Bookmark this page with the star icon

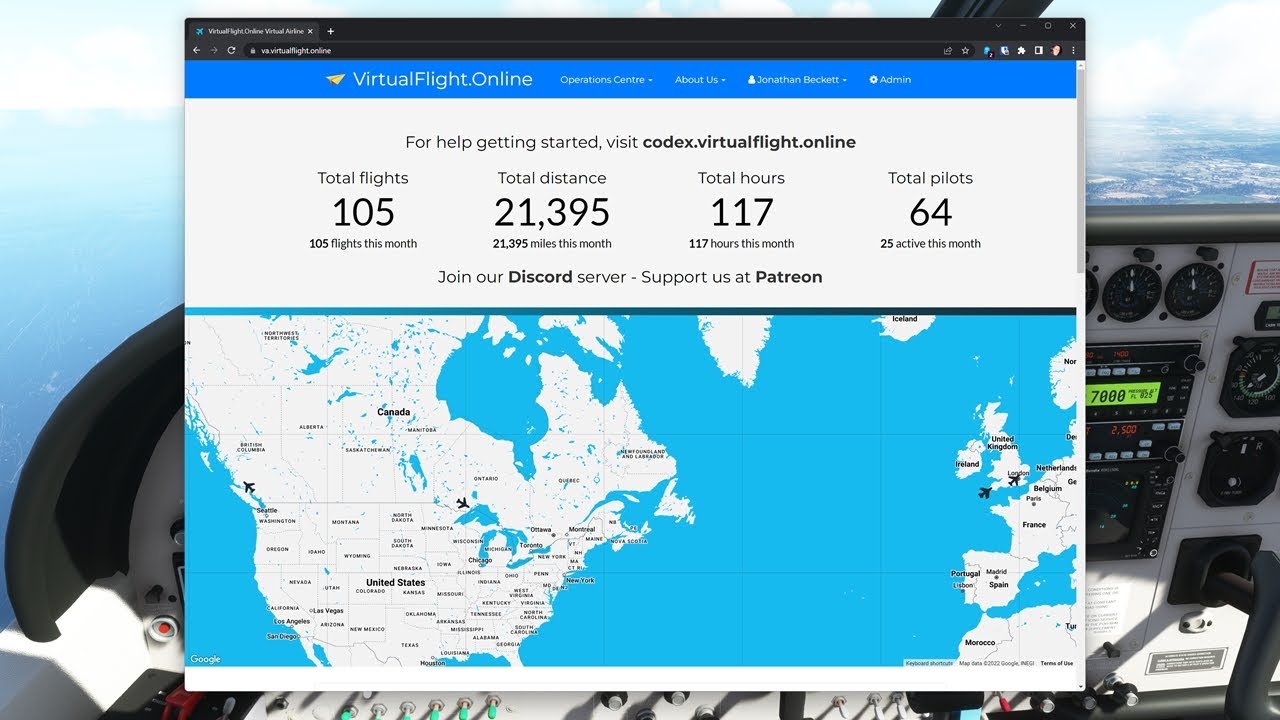click(965, 50)
